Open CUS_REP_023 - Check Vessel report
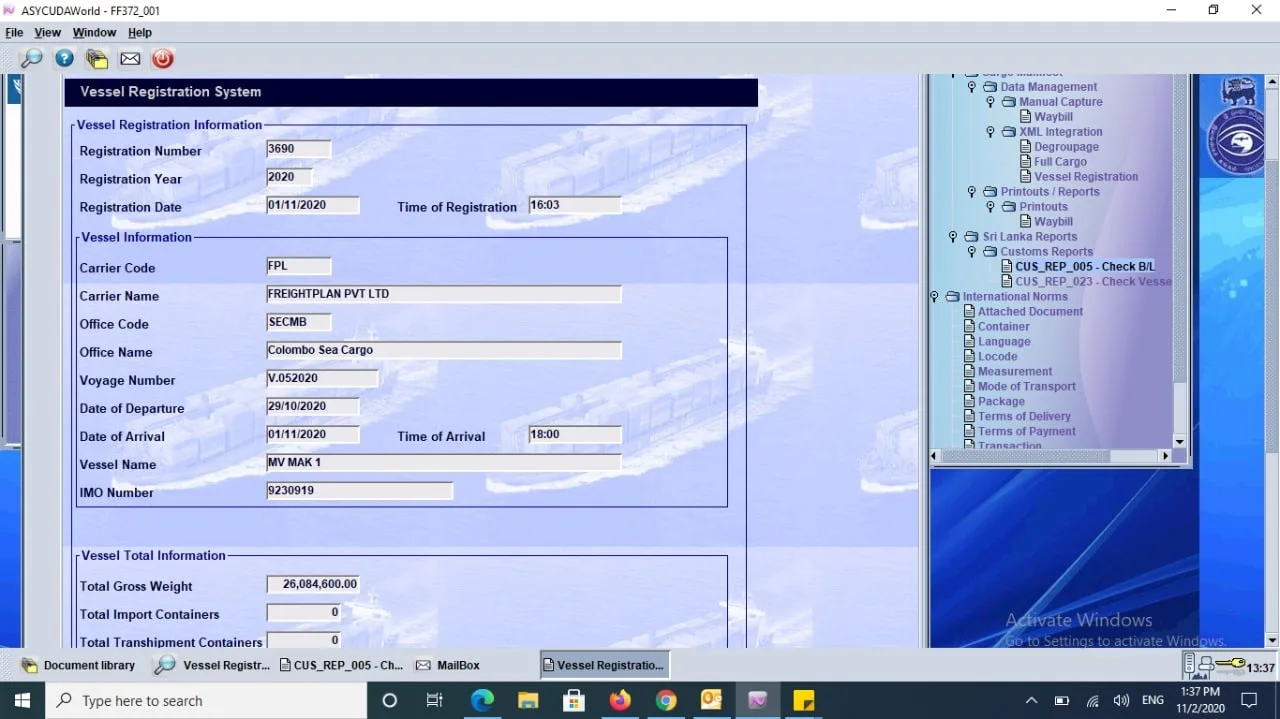 (x=1093, y=282)
